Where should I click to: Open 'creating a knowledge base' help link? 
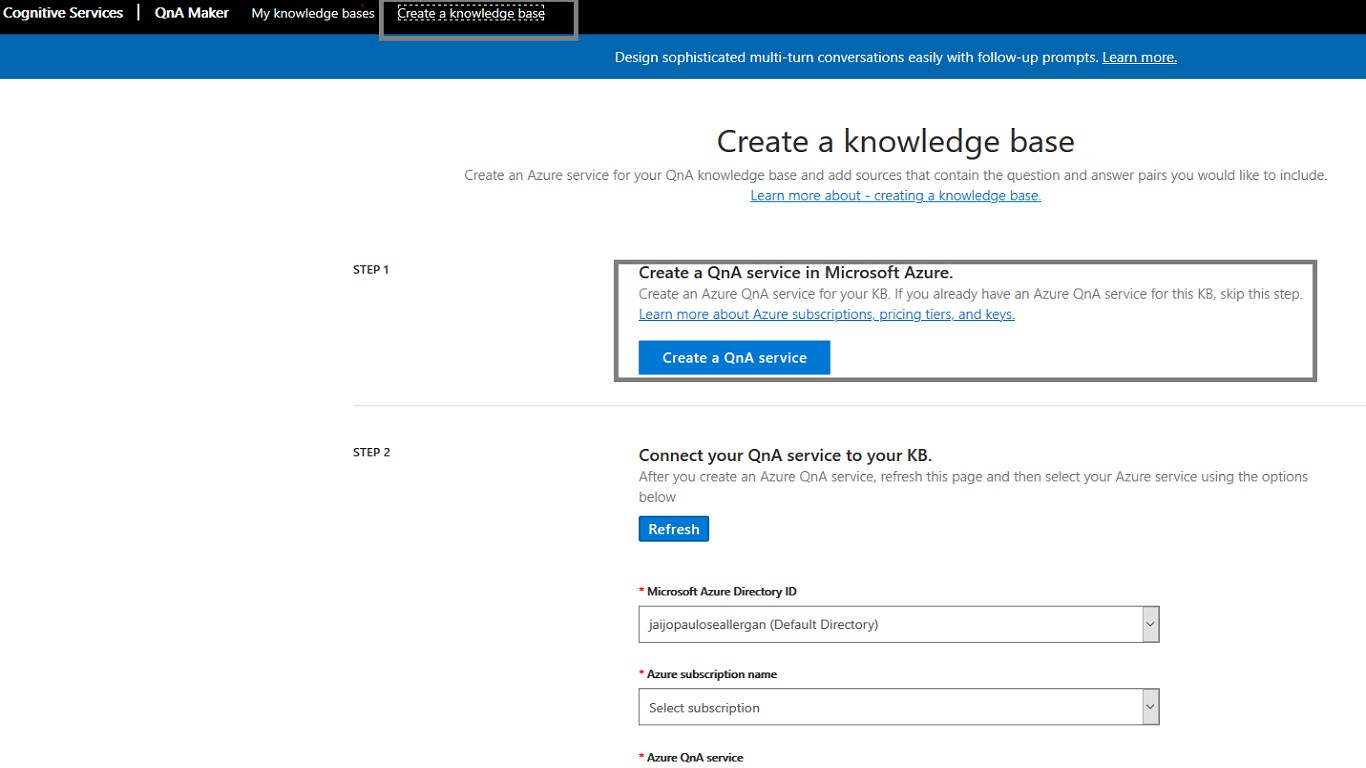tap(896, 196)
